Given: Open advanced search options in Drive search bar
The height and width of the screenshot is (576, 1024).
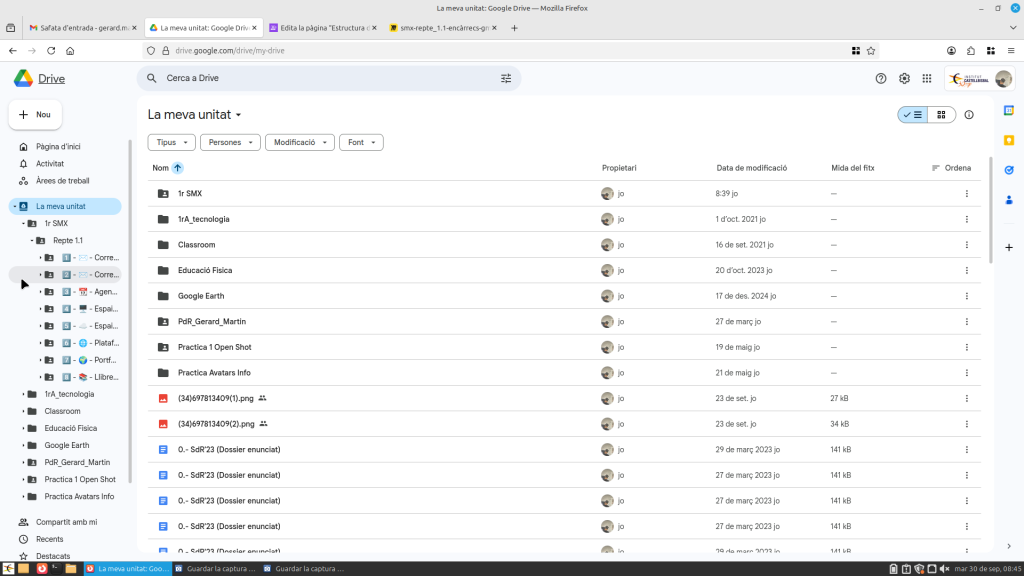Looking at the screenshot, I should click(x=505, y=78).
